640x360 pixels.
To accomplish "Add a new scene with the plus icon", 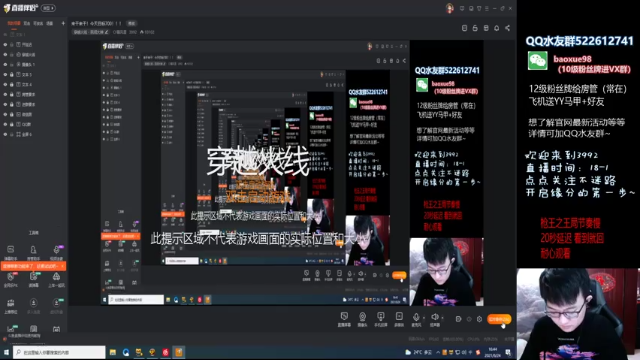I will click(63, 23).
